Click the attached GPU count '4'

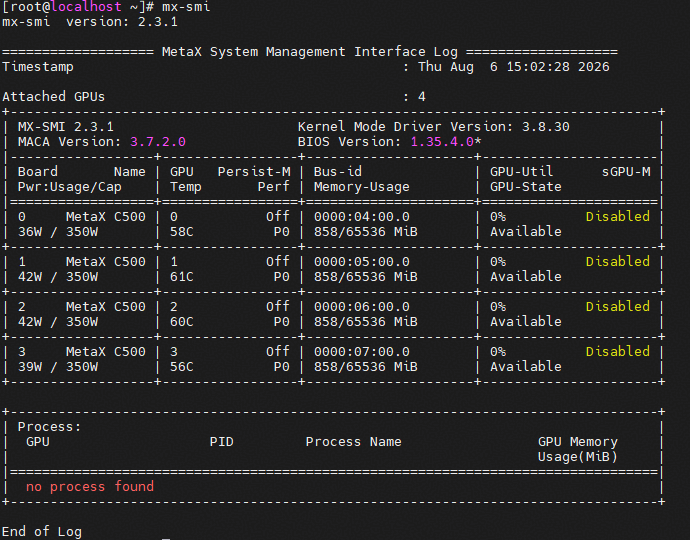click(422, 96)
